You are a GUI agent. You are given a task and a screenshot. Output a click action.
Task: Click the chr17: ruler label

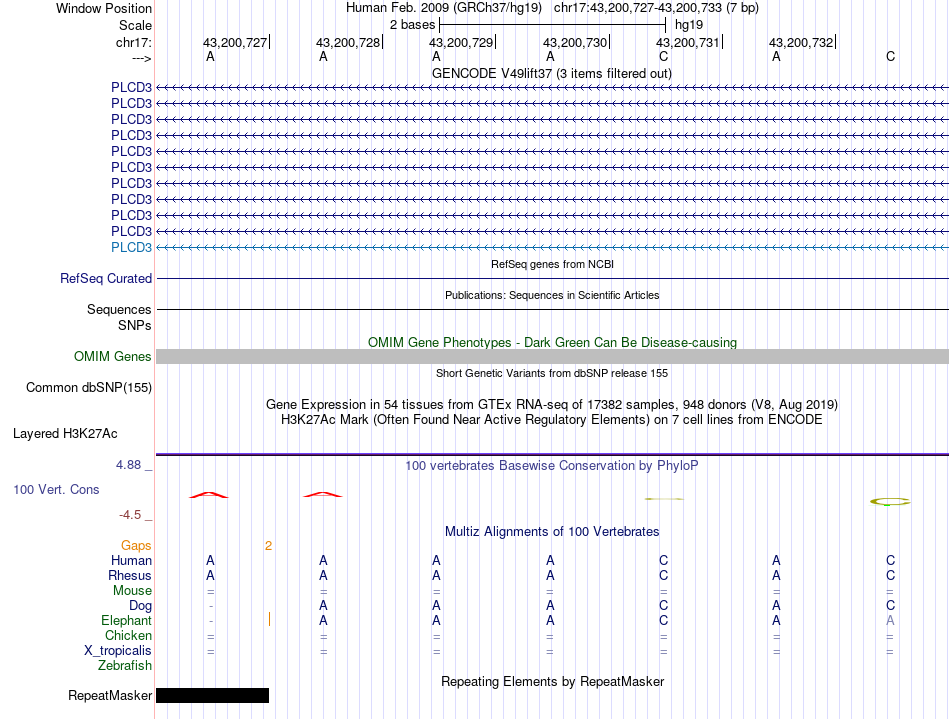click(x=133, y=42)
